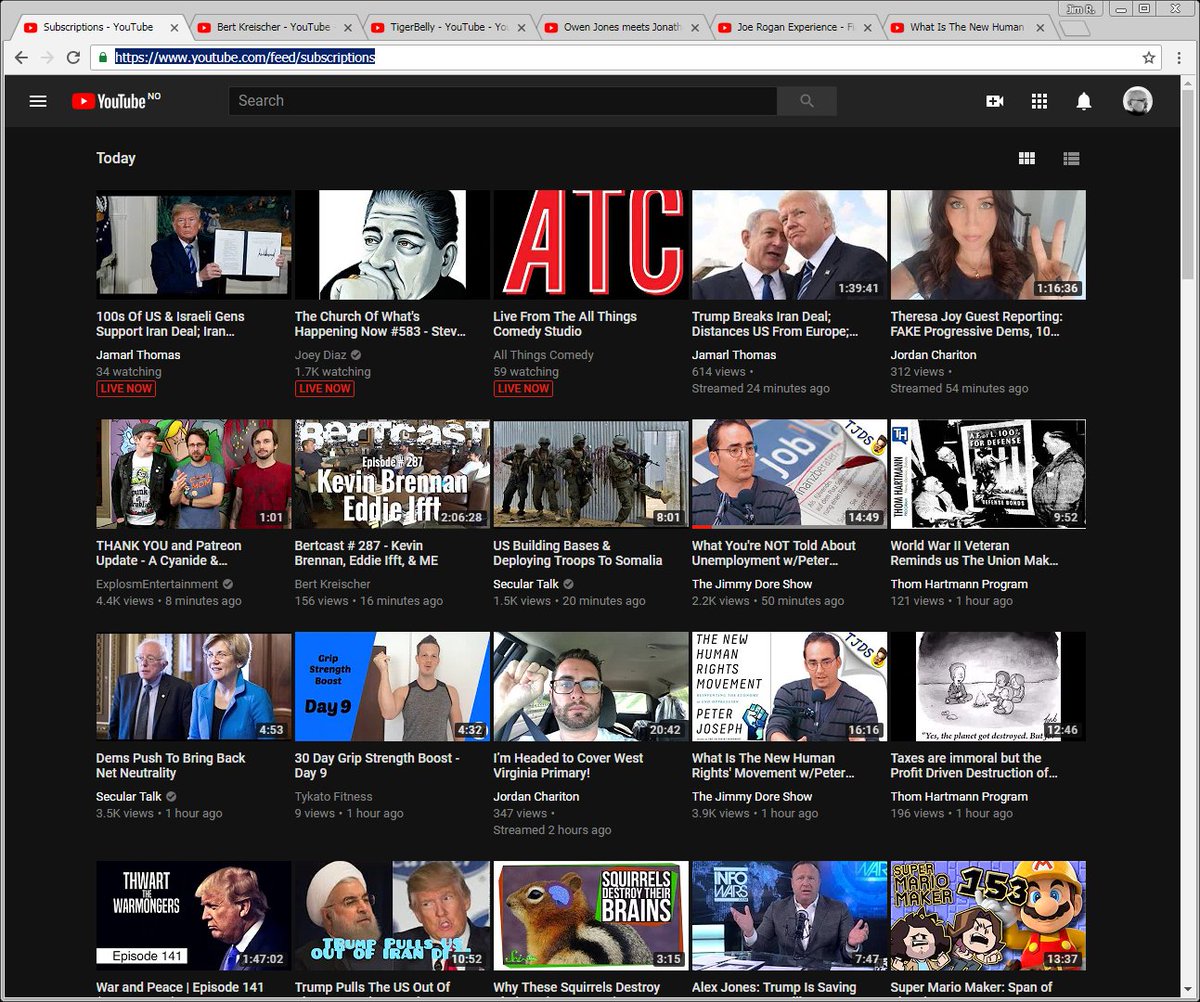
Task: Open Bert Kreischer channel link
Action: (x=332, y=584)
